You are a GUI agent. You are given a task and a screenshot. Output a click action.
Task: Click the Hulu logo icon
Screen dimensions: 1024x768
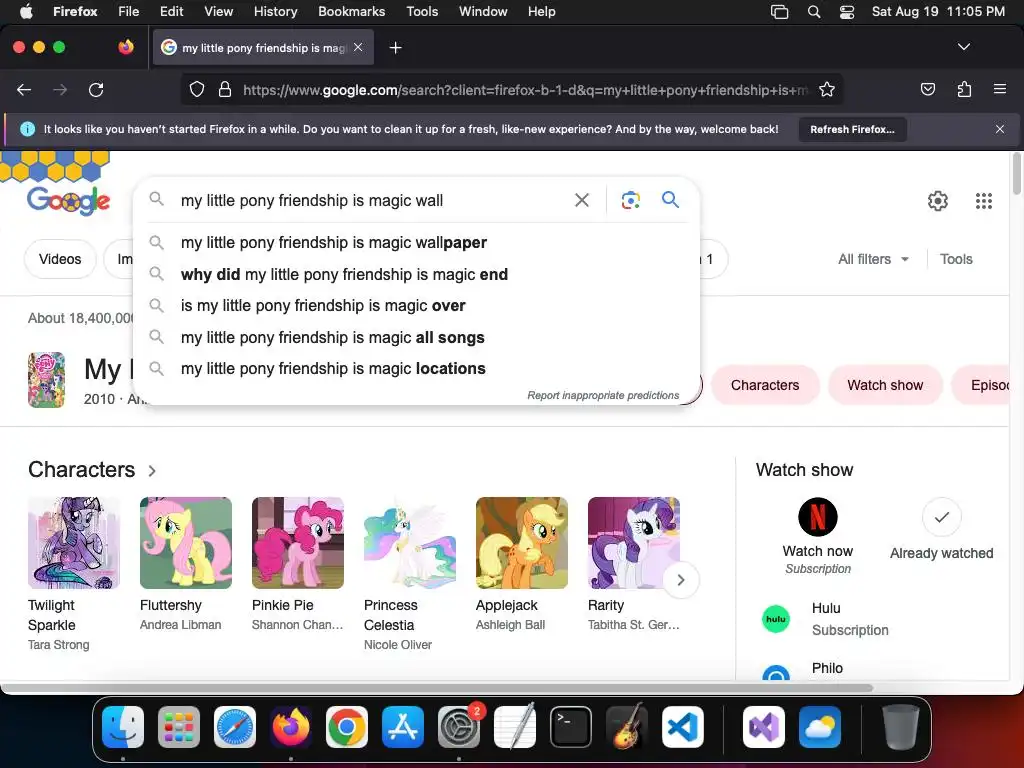[x=776, y=619]
